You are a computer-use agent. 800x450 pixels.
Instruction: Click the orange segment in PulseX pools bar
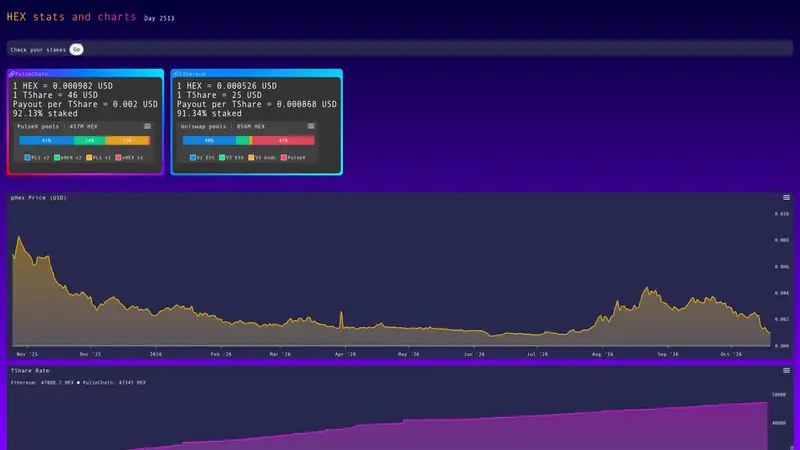click(127, 140)
